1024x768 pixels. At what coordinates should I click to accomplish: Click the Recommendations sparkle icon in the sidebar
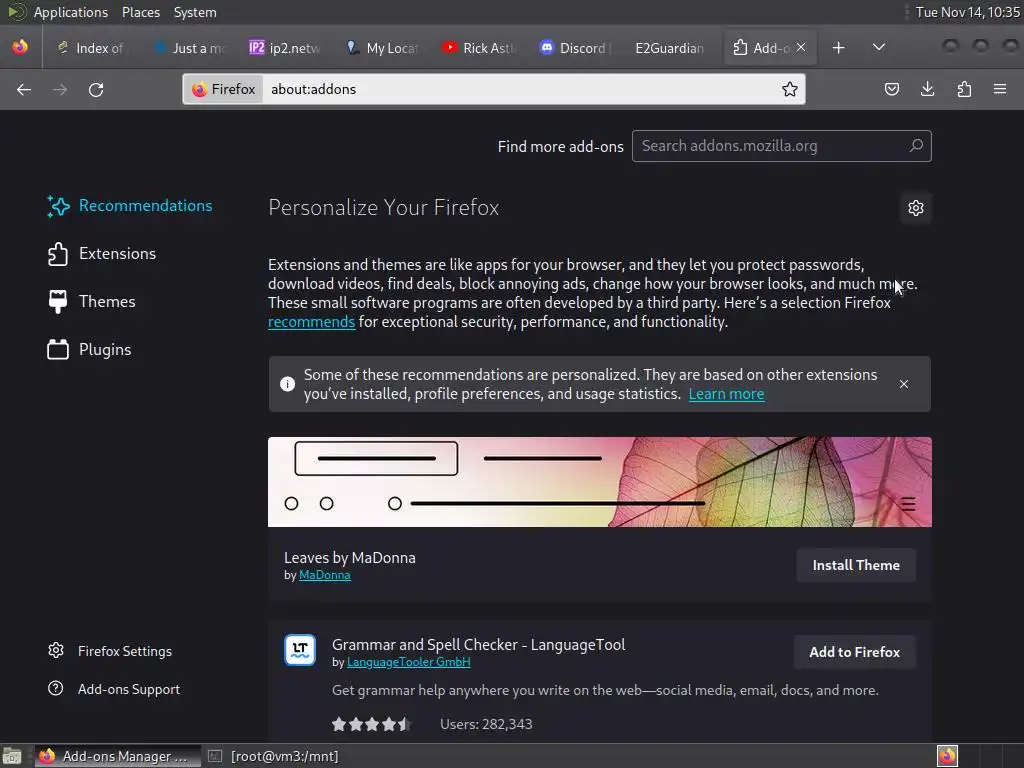pos(58,206)
